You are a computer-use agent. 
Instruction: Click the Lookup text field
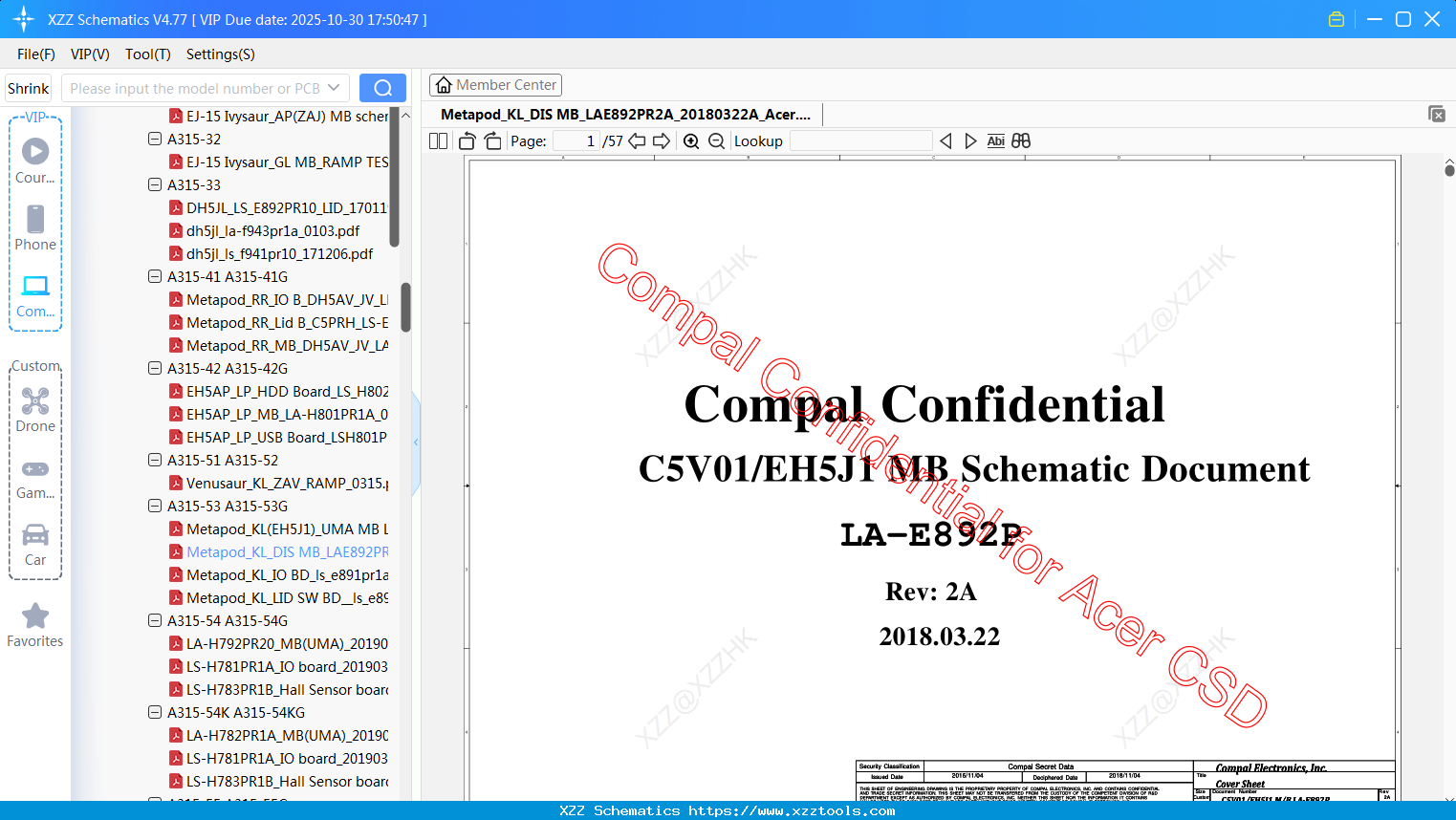860,141
